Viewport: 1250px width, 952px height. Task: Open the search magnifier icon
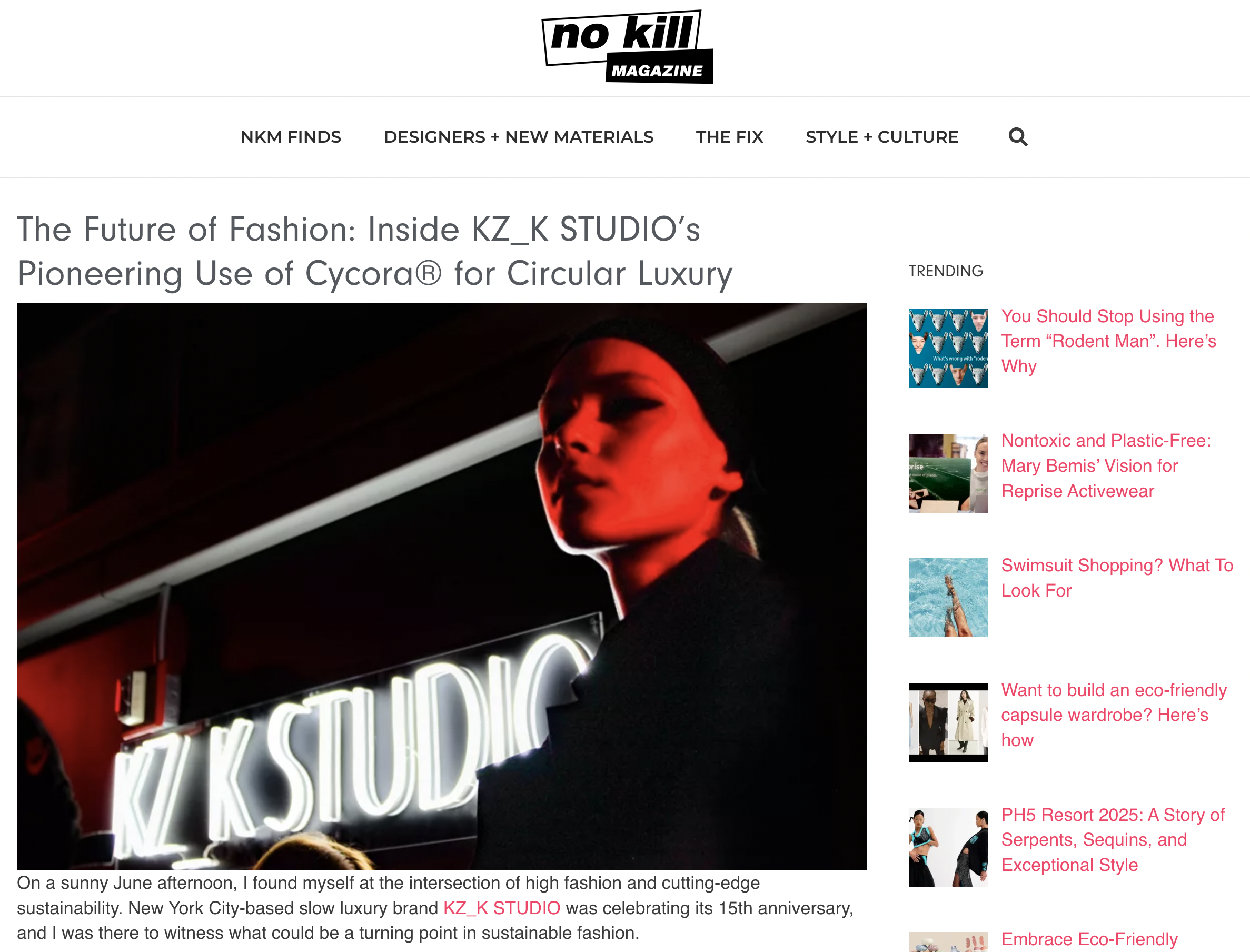(1018, 136)
